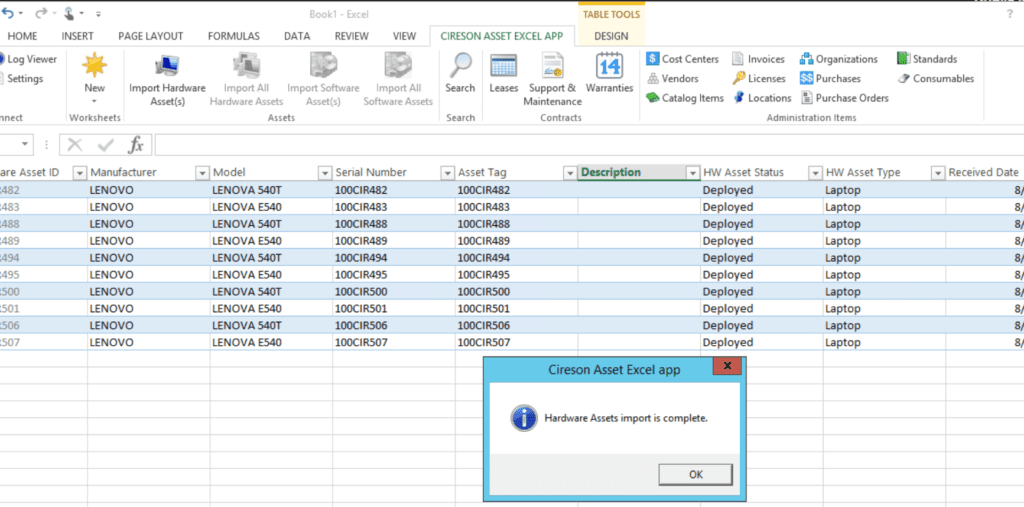The width and height of the screenshot is (1024, 507).
Task: Click the insert function fx button
Action: 136,145
